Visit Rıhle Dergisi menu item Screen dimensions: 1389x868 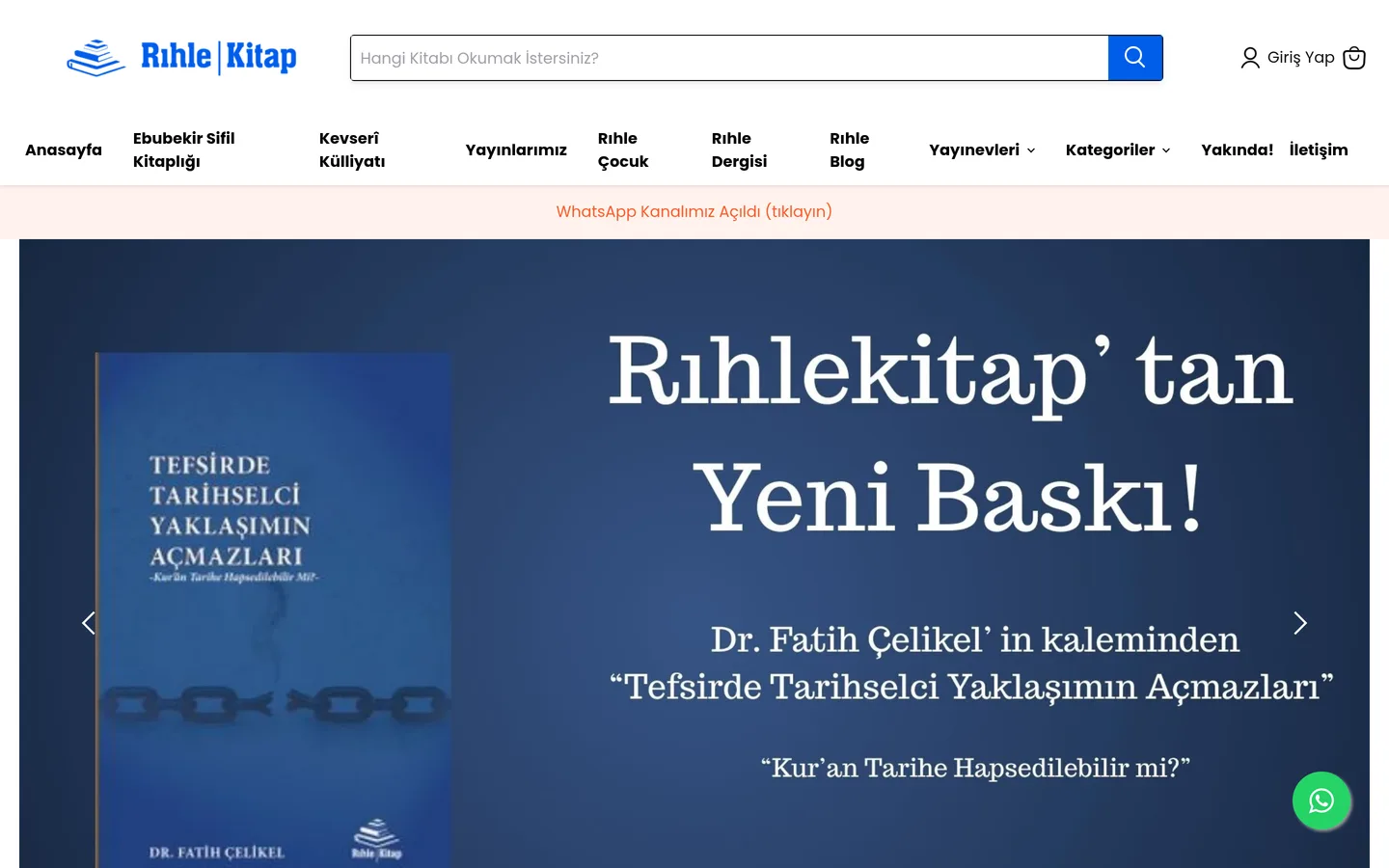pyautogui.click(x=740, y=149)
